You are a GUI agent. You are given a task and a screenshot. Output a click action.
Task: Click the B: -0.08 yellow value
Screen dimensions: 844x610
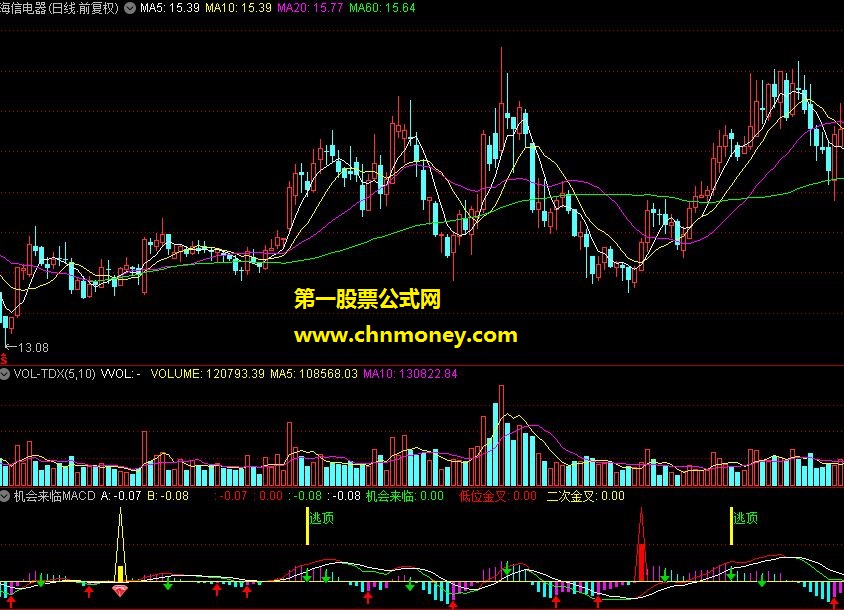click(168, 496)
